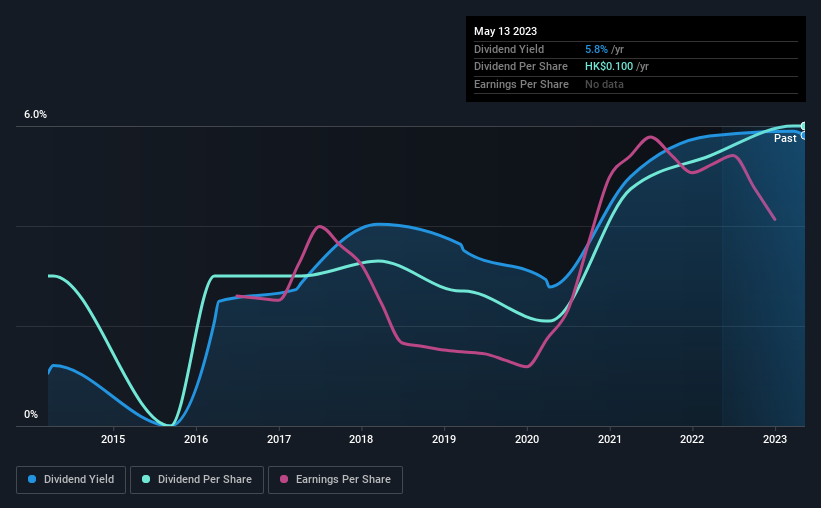The image size is (821, 508).
Task: Toggle the Dividend Yield legend button
Action: tap(71, 480)
